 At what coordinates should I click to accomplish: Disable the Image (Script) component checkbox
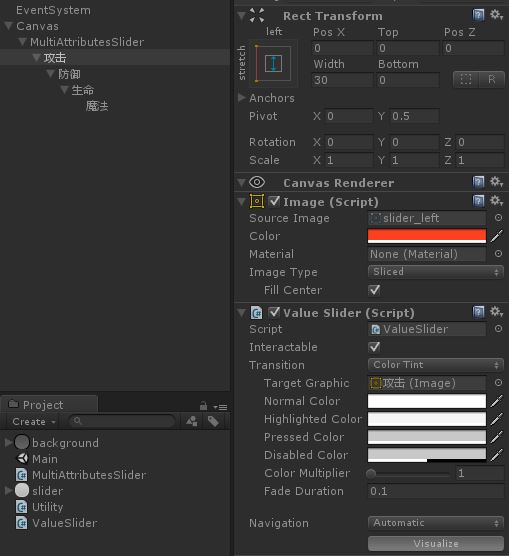pyautogui.click(x=274, y=201)
